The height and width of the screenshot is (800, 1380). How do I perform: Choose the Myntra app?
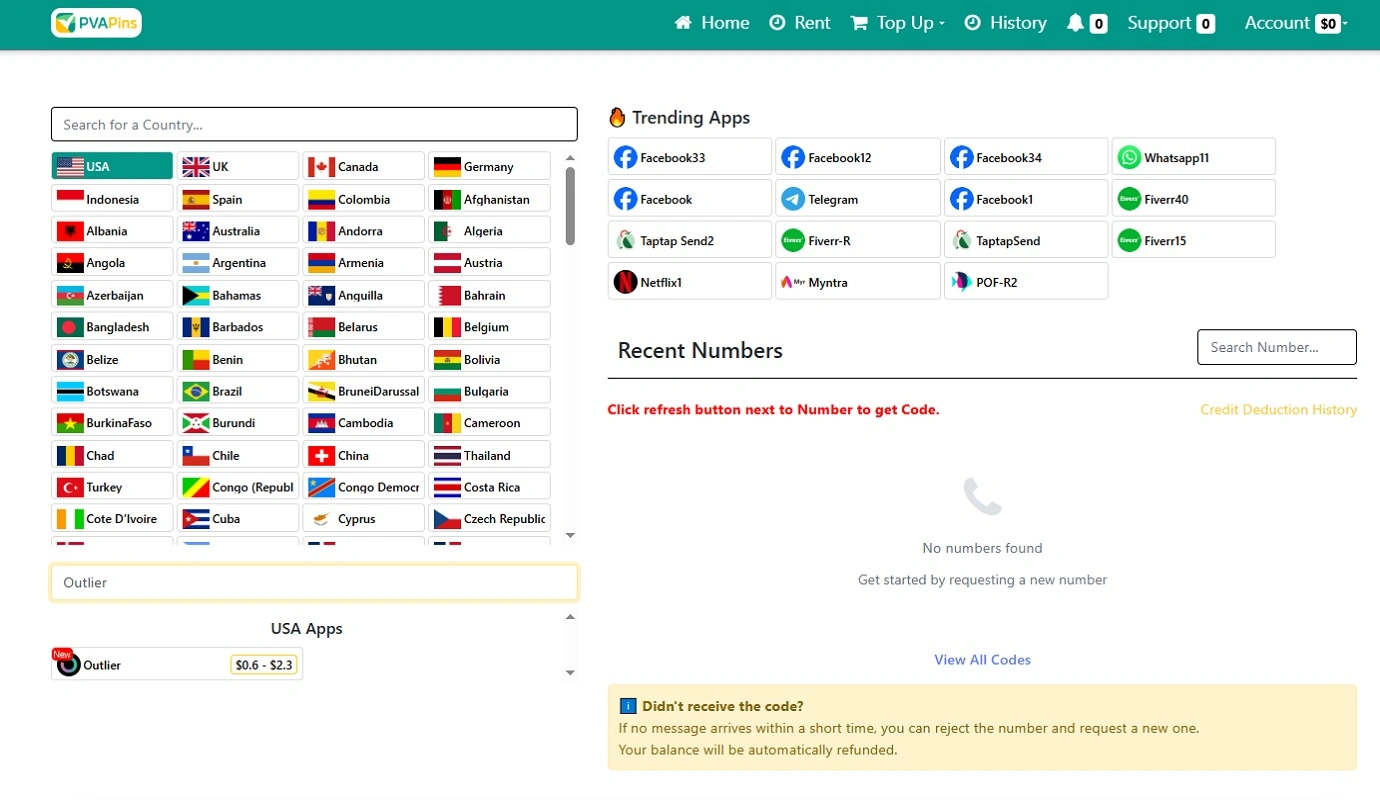[x=858, y=282]
